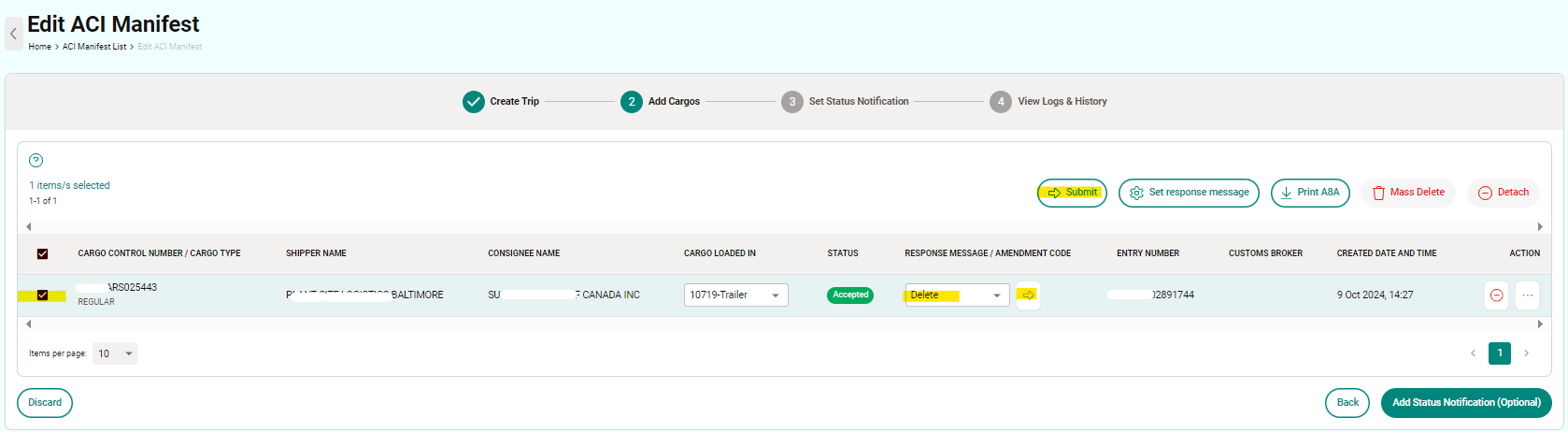
Task: Click the yellow arrow next to Delete dropdown
Action: pos(1028,295)
